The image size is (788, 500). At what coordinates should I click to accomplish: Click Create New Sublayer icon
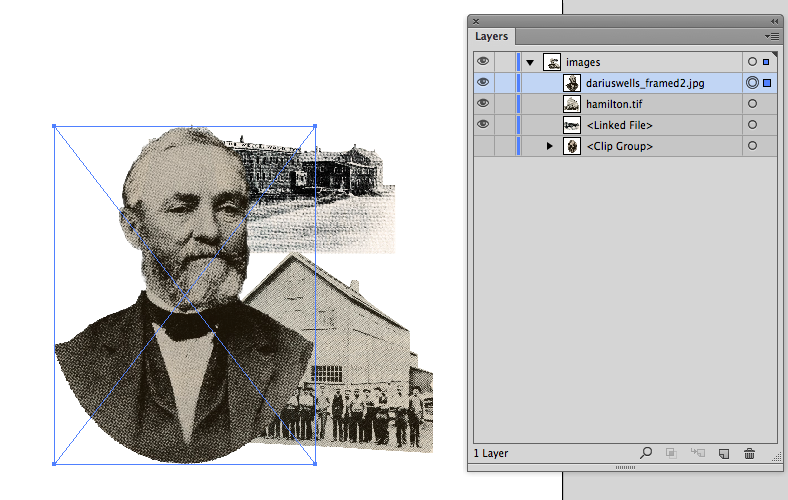click(x=698, y=453)
